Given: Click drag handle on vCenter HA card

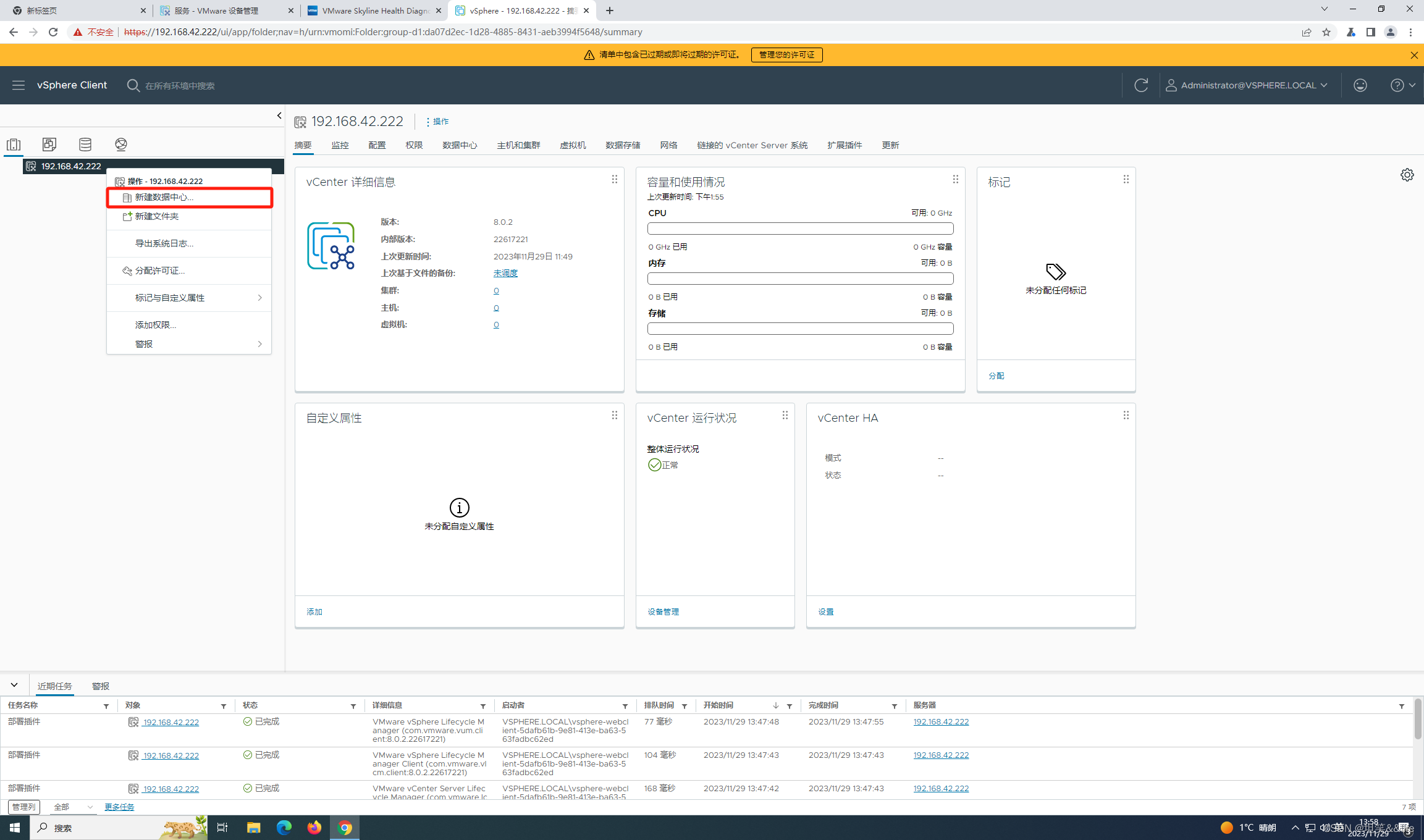Looking at the screenshot, I should click(x=1126, y=415).
